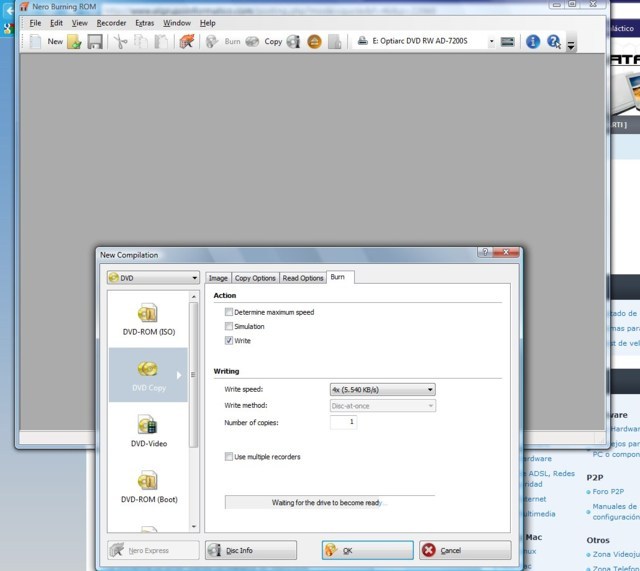The width and height of the screenshot is (640, 571).
Task: Open the File menu
Action: [x=35, y=23]
